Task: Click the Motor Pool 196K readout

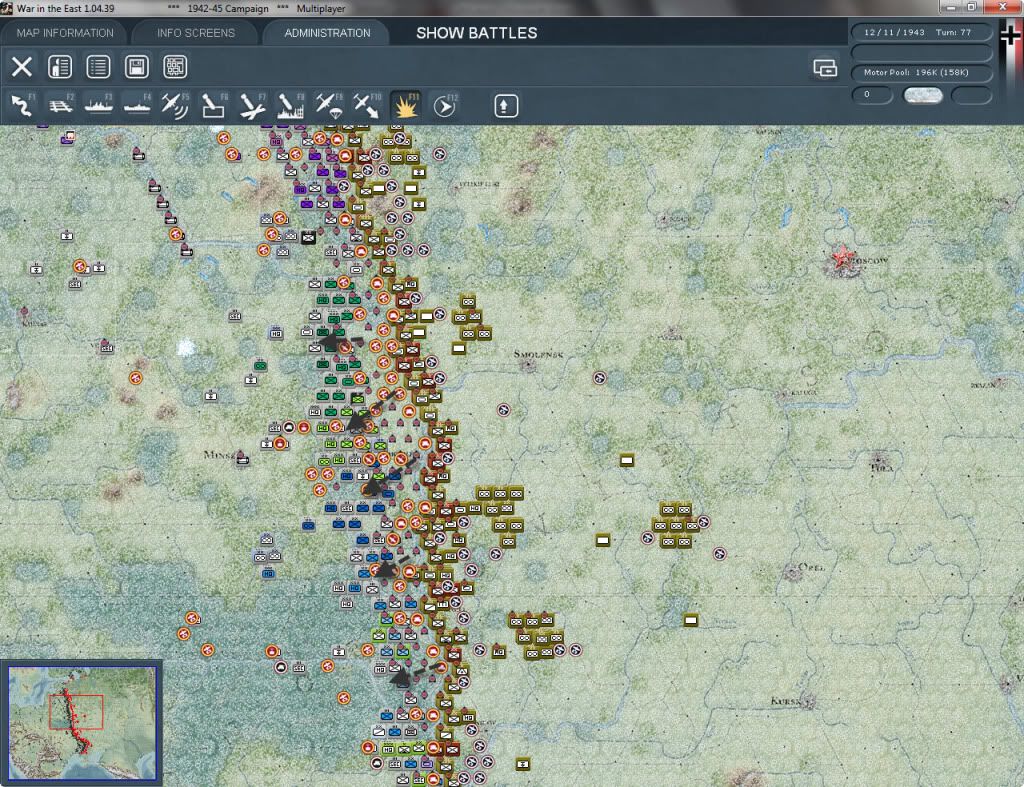Action: pyautogui.click(x=921, y=72)
